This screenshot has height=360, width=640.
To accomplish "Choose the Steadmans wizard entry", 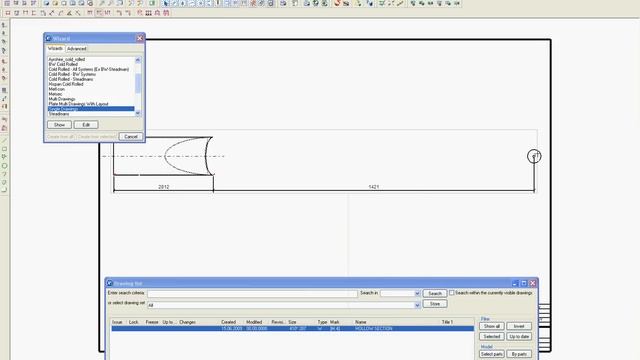I will tap(59, 114).
